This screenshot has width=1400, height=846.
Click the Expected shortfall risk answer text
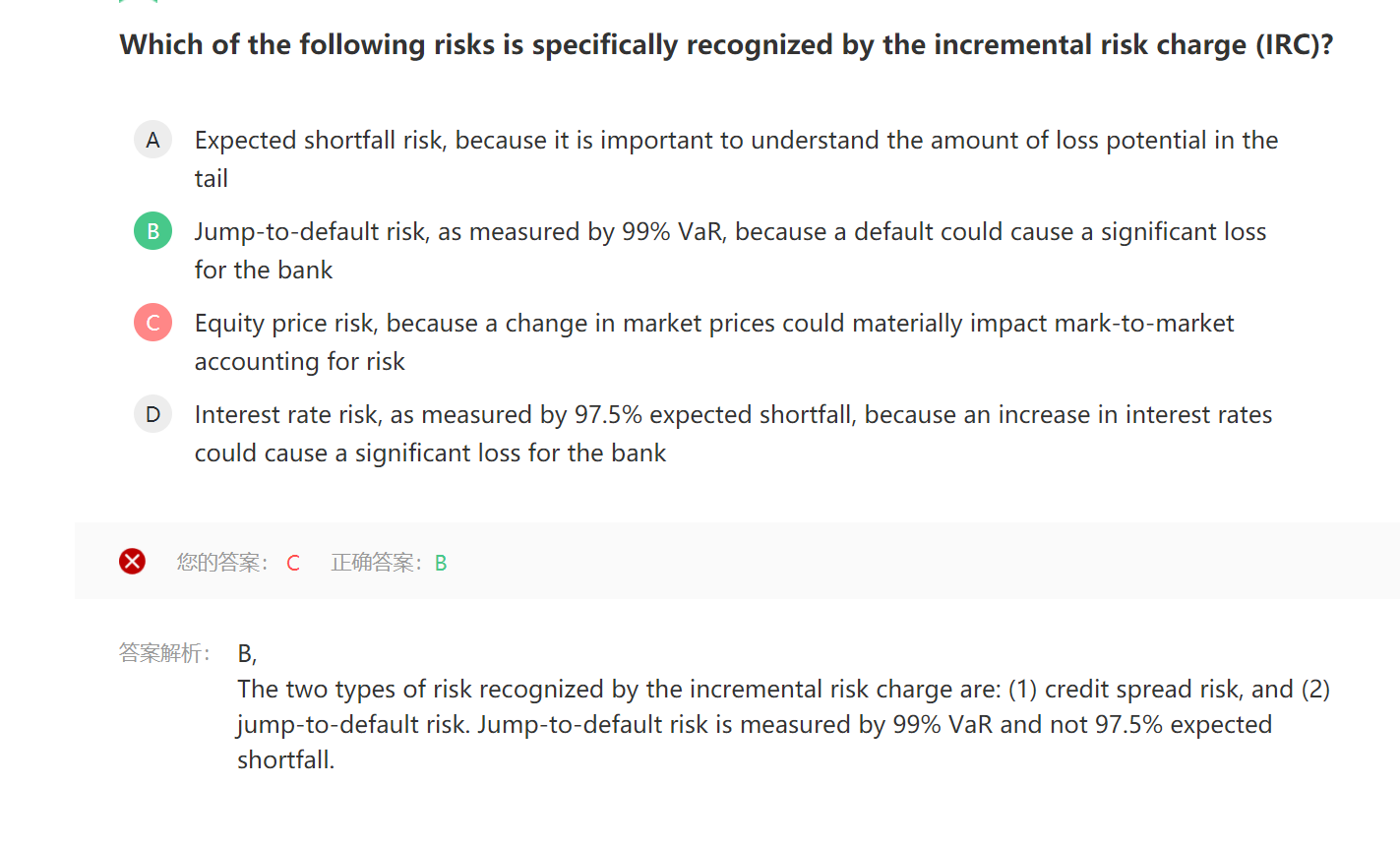tap(736, 159)
